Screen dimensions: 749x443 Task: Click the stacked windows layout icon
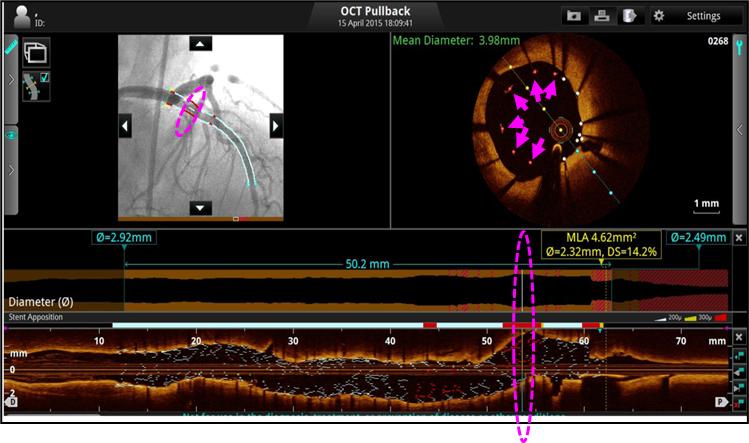(x=37, y=52)
